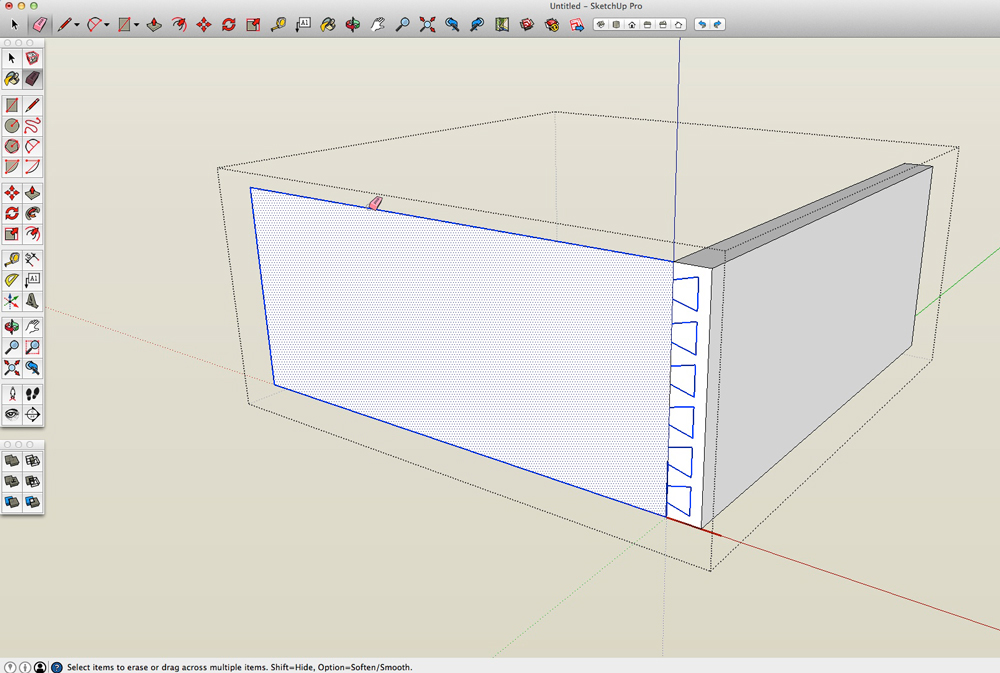The image size is (1000, 673).
Task: Select the Eraser tool in the top toolbar
Action: tap(39, 23)
